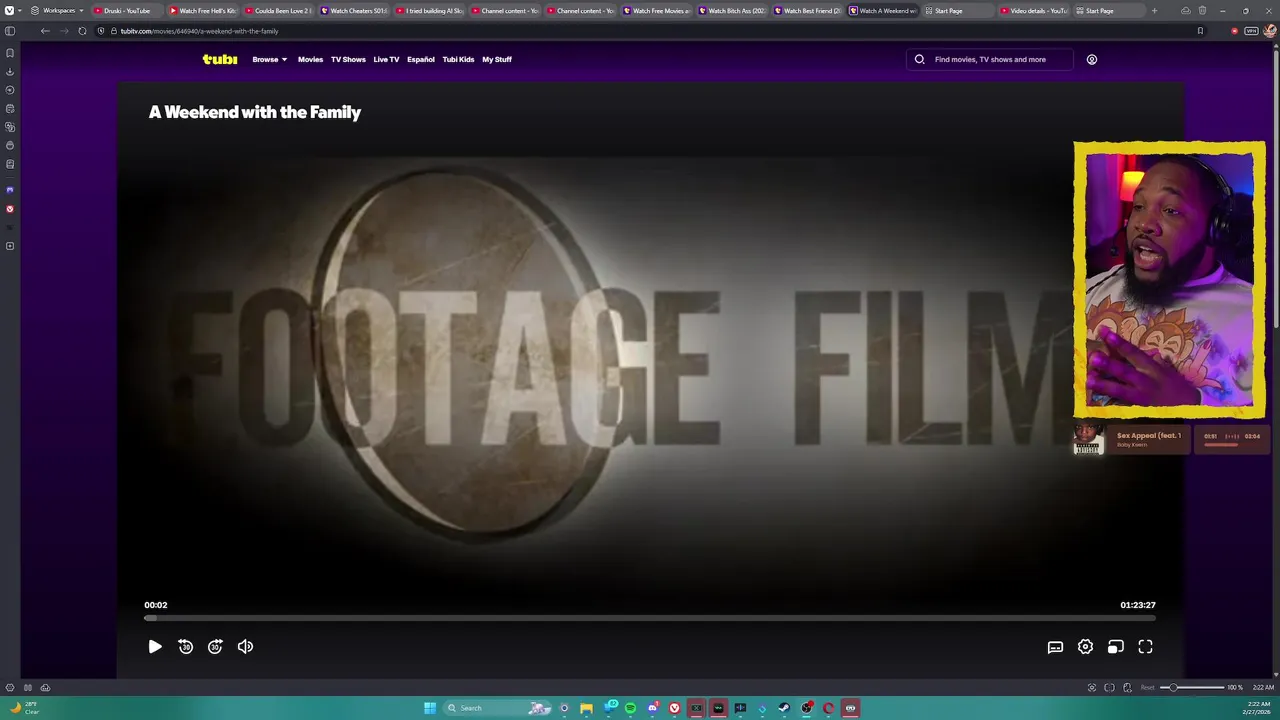
Task: Open the subtitles and captions menu
Action: (1055, 647)
